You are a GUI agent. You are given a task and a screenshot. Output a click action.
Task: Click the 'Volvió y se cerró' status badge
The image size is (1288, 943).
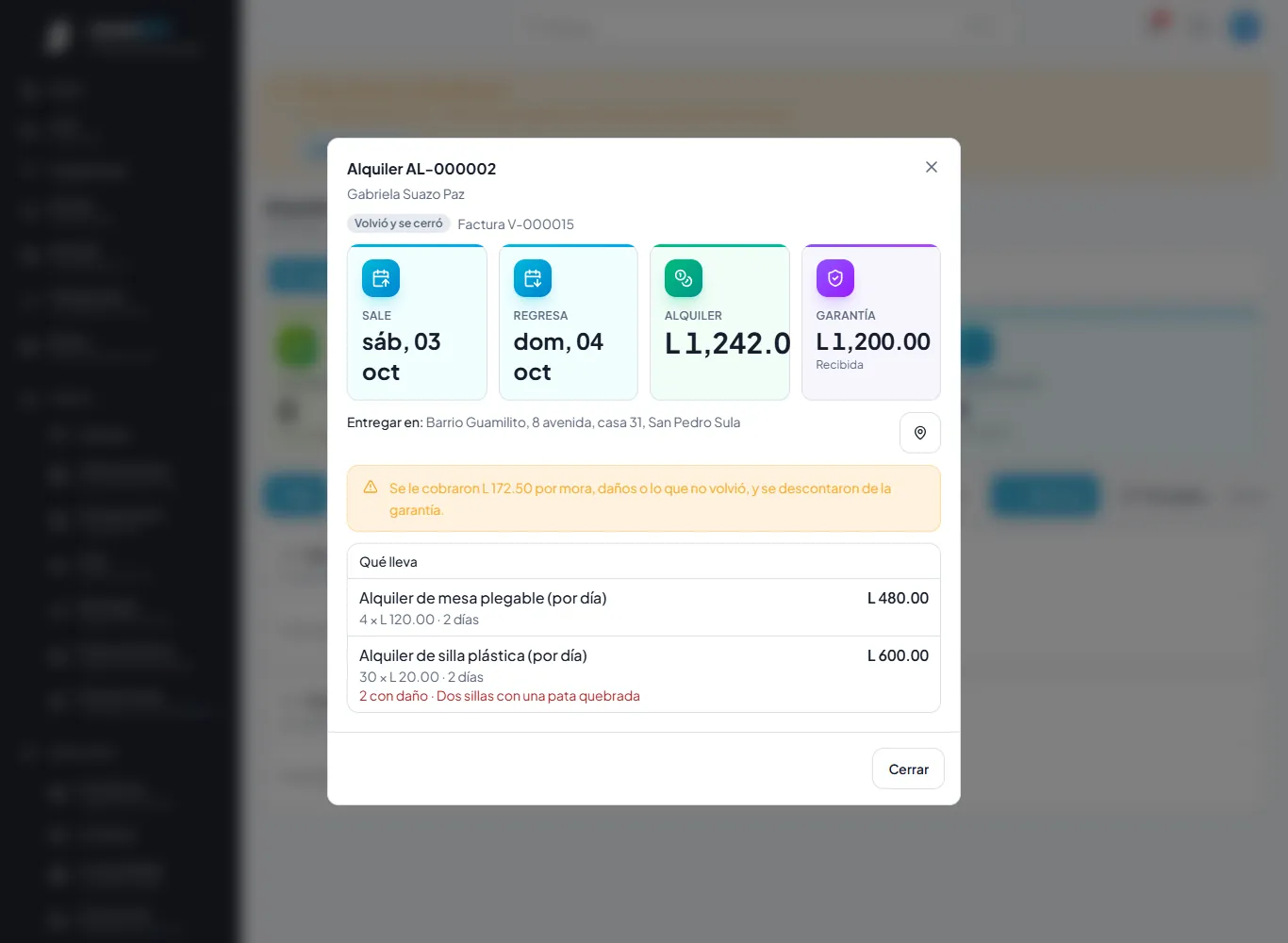pos(399,223)
